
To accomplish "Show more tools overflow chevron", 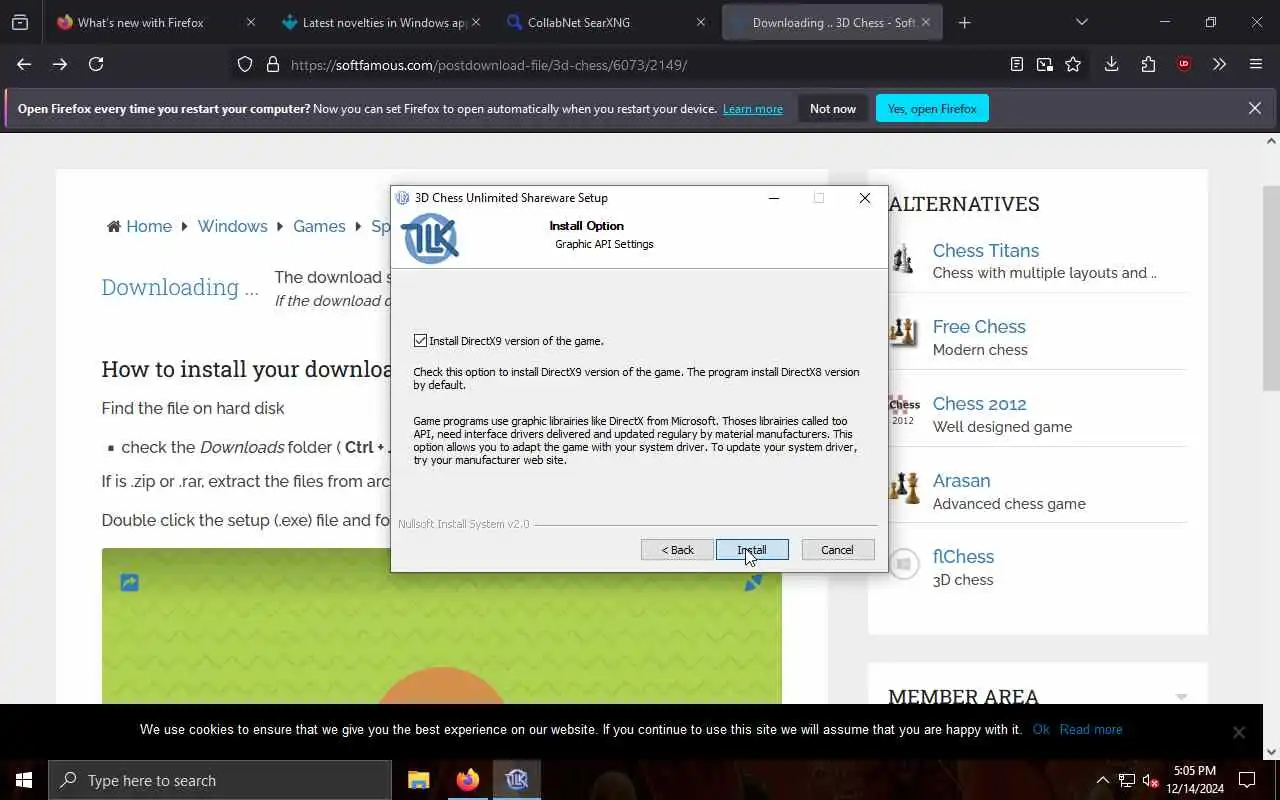I will [1219, 64].
